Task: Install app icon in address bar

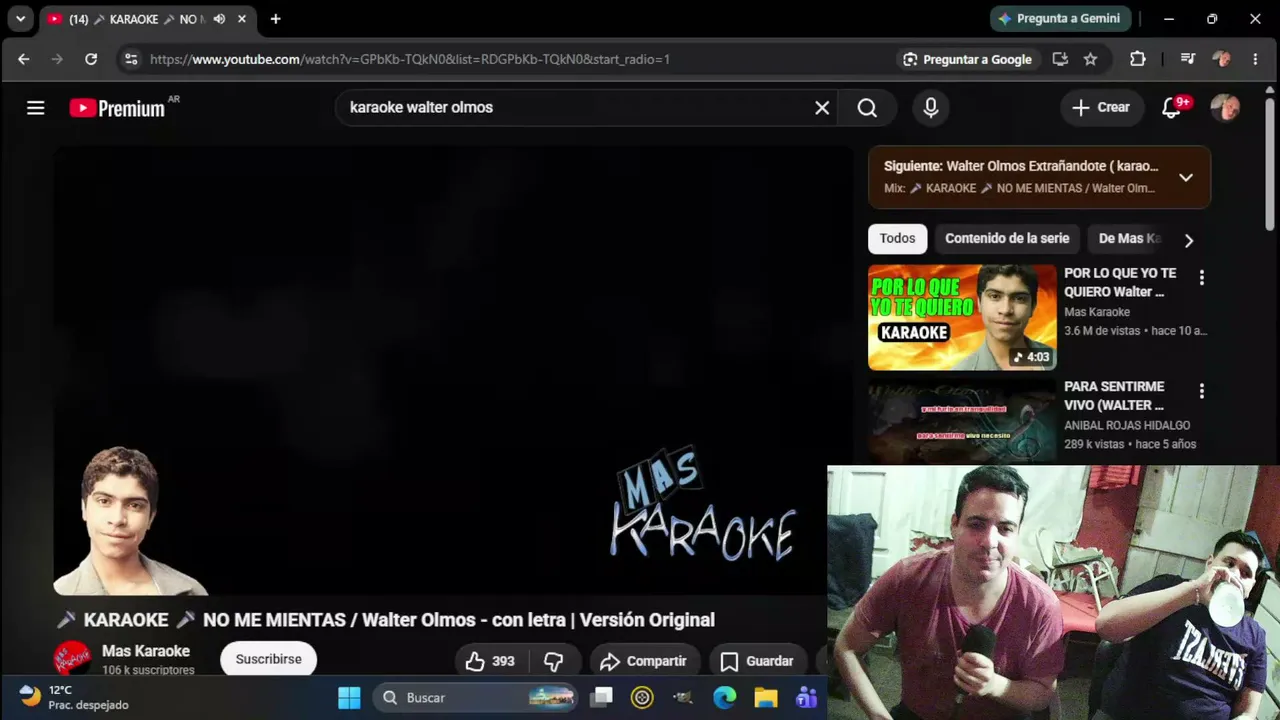Action: click(x=1060, y=59)
